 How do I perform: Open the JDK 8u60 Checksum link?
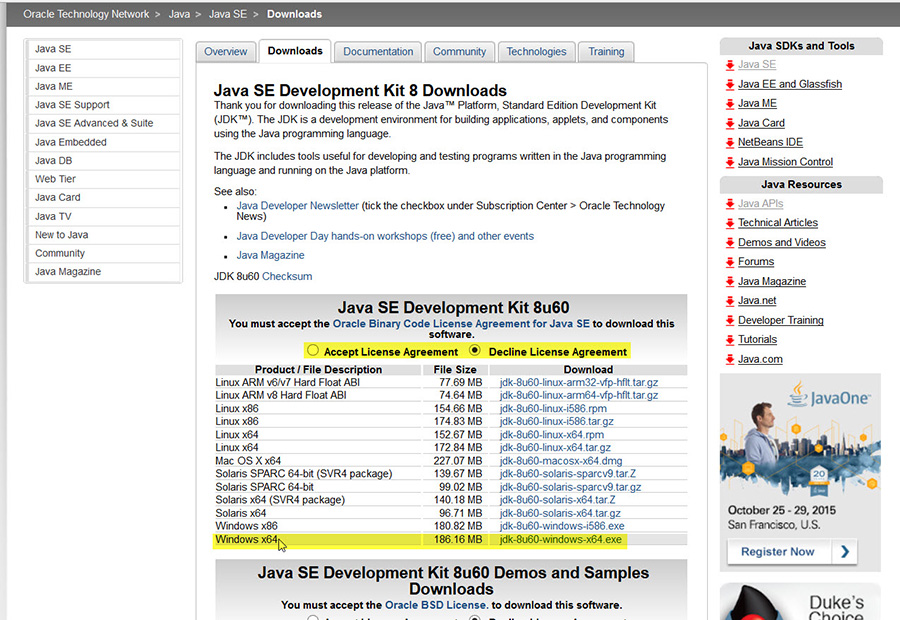tap(287, 276)
